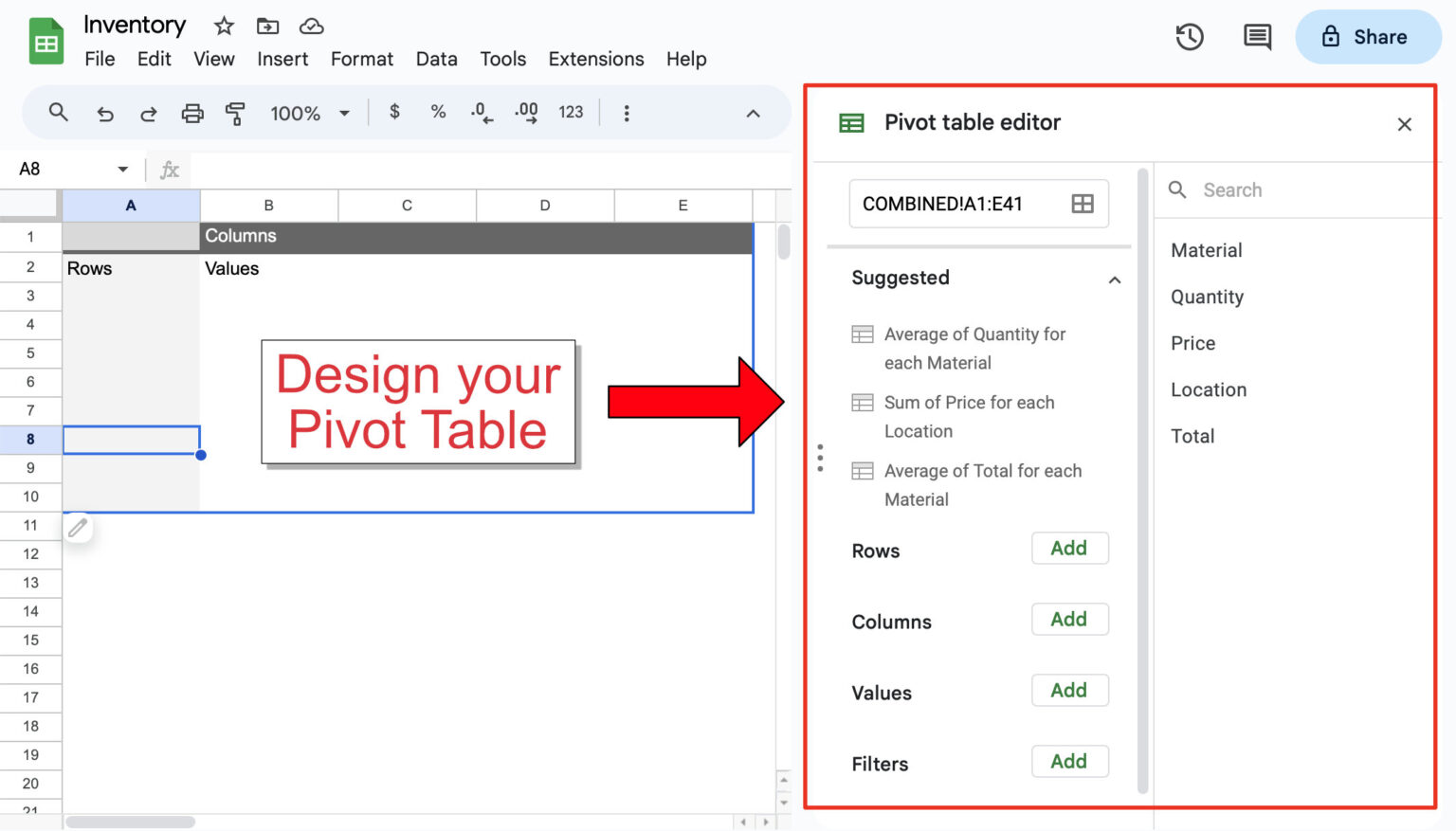Screen dimensions: 1456x831
Task: Open the data range selection grid
Action: click(1083, 203)
